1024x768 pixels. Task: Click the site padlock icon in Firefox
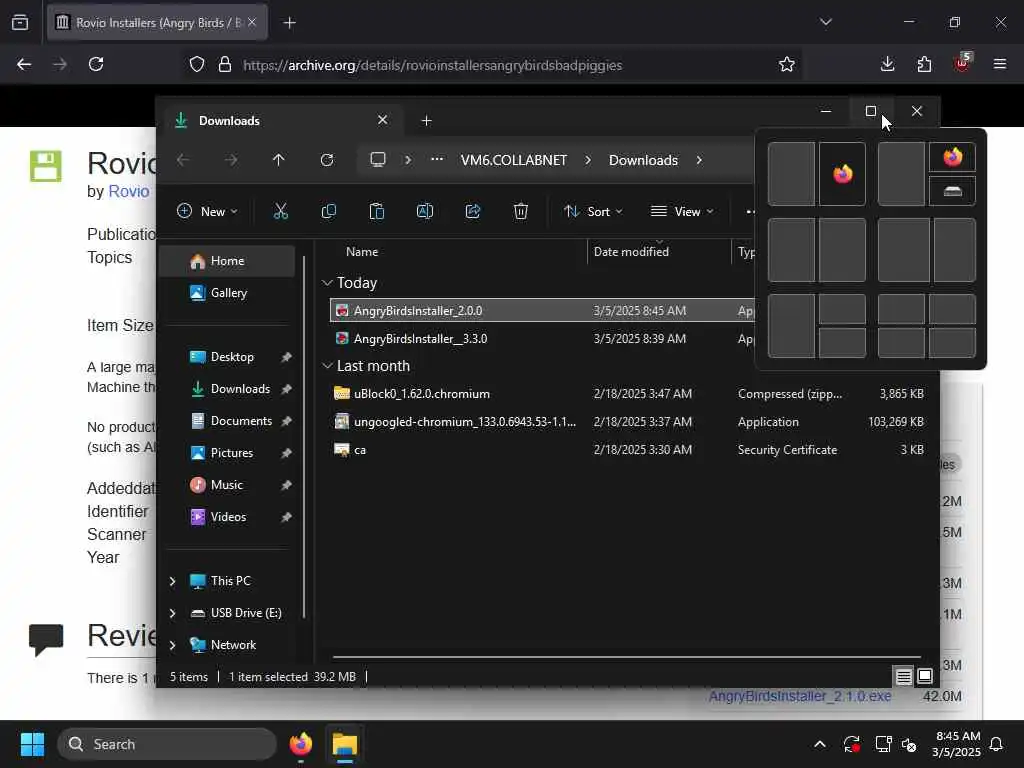(x=225, y=65)
